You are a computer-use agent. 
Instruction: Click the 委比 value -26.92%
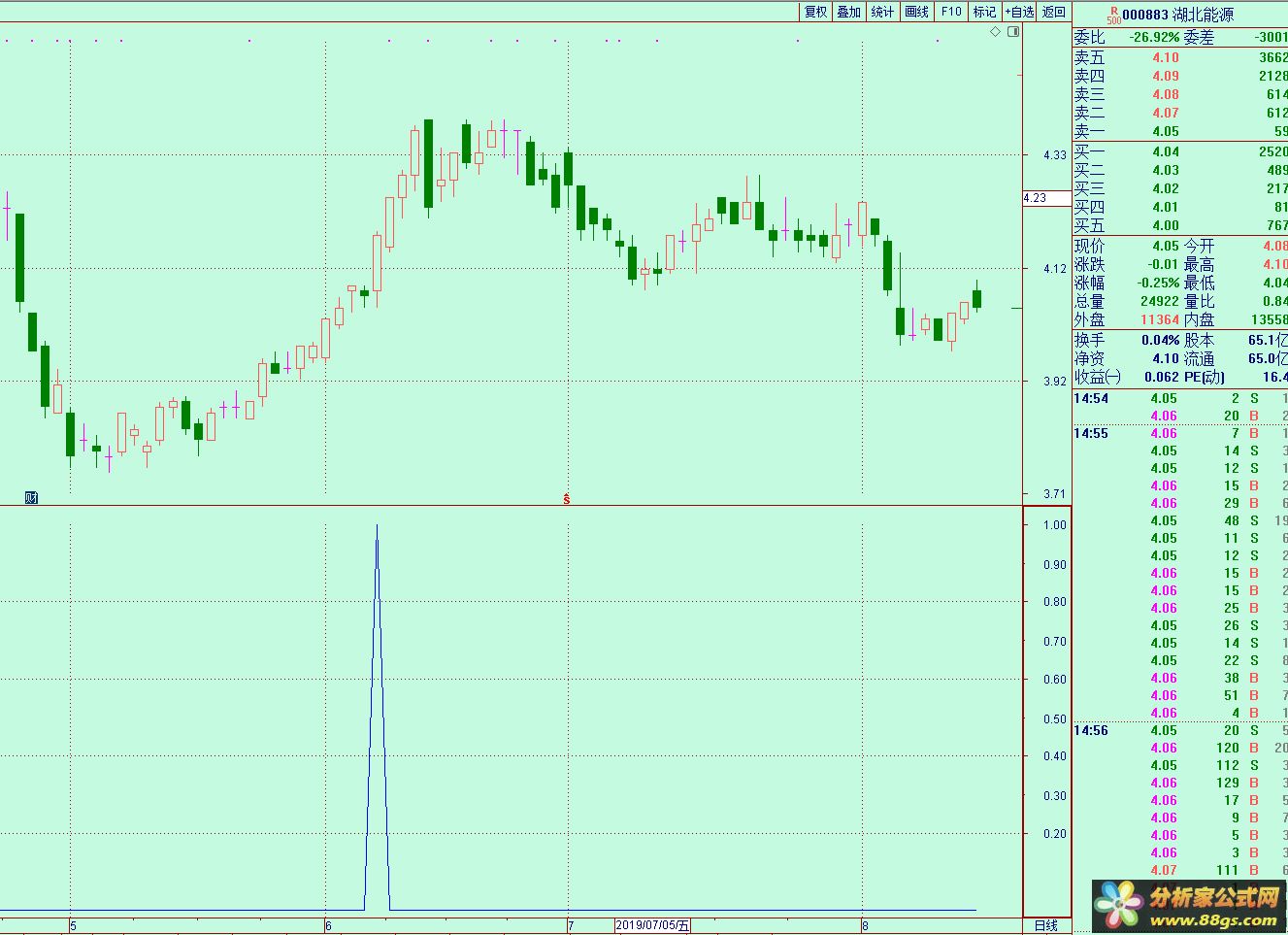pyautogui.click(x=1154, y=37)
